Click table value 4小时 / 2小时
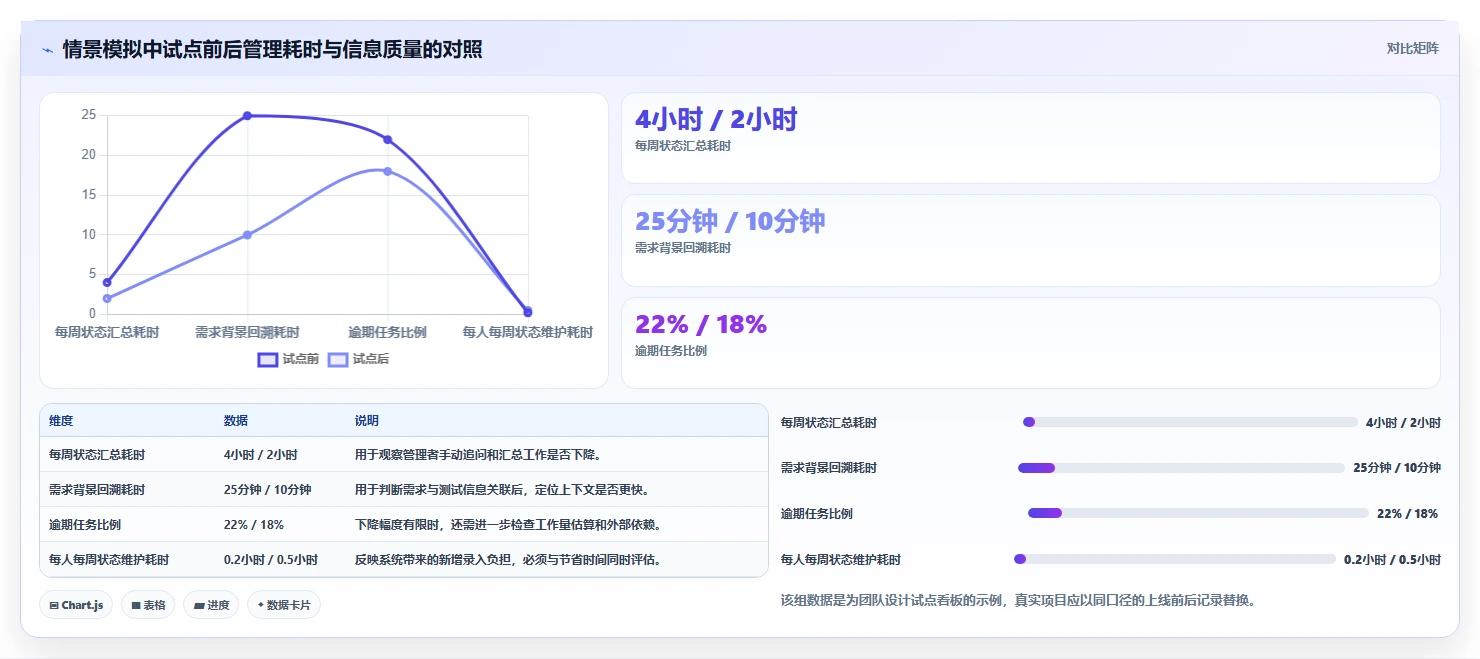 coord(261,455)
